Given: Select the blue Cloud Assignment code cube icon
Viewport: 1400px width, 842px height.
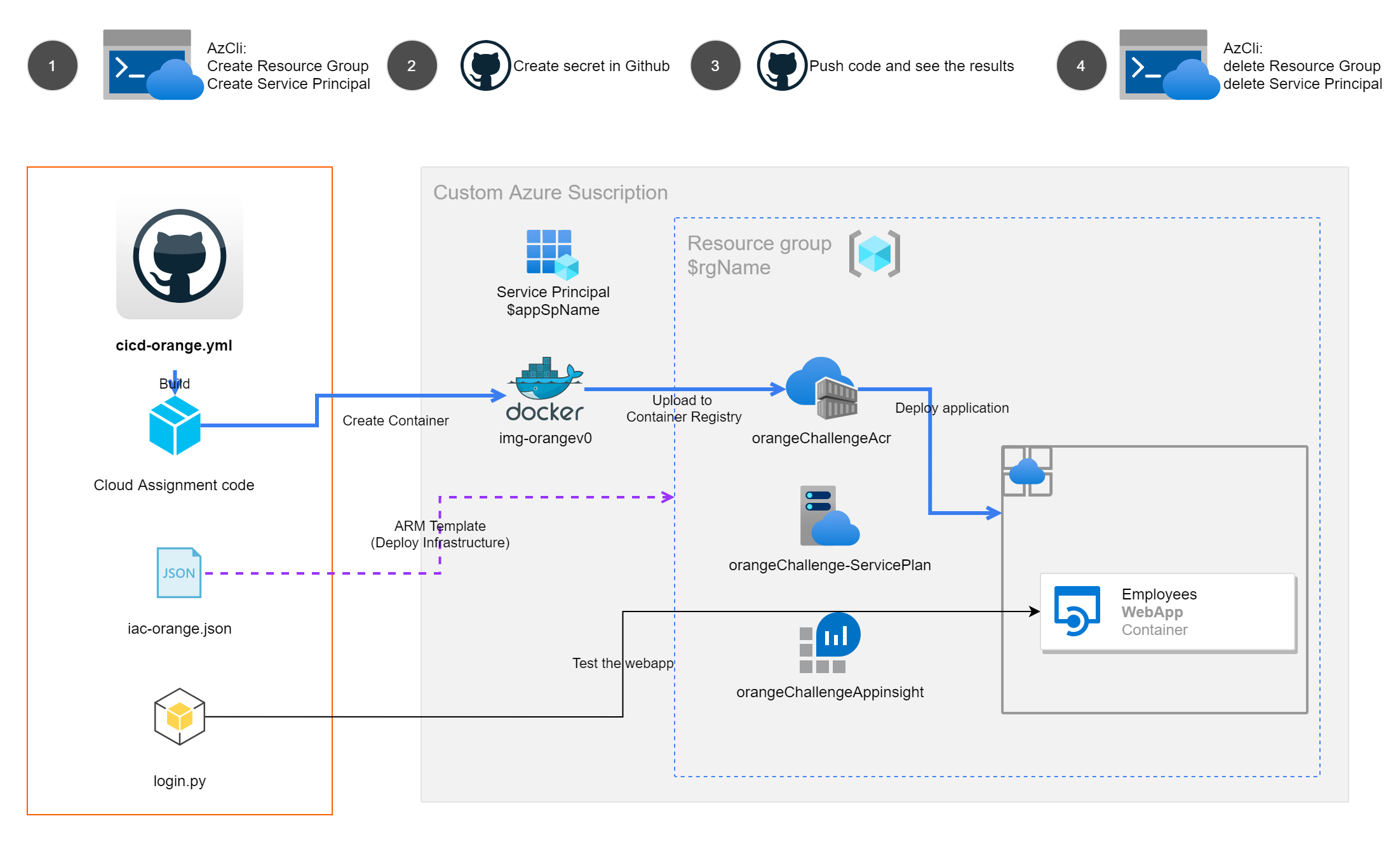Looking at the screenshot, I should [175, 425].
